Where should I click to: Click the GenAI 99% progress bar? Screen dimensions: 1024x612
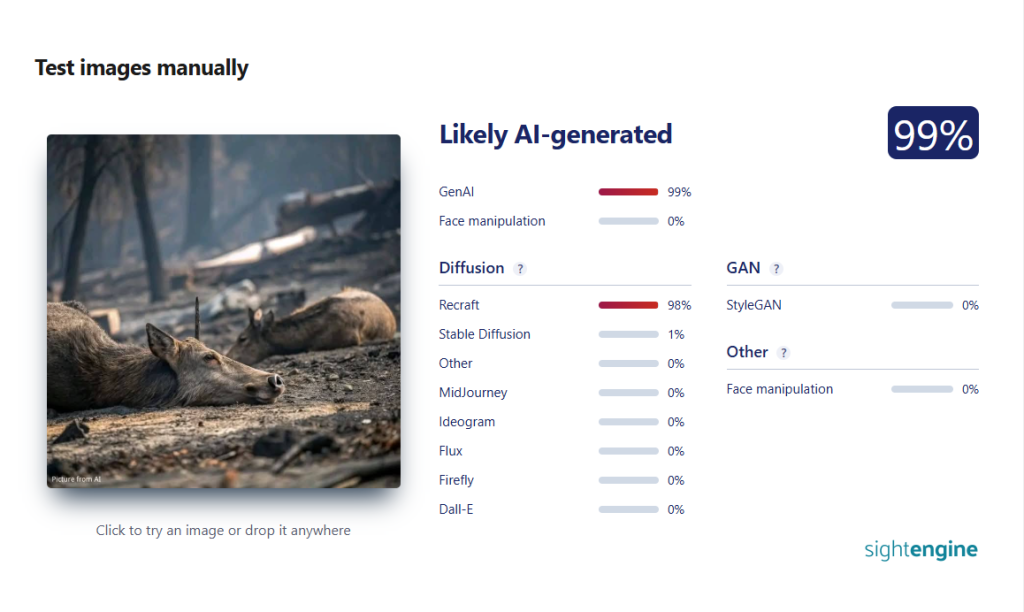[x=628, y=192]
